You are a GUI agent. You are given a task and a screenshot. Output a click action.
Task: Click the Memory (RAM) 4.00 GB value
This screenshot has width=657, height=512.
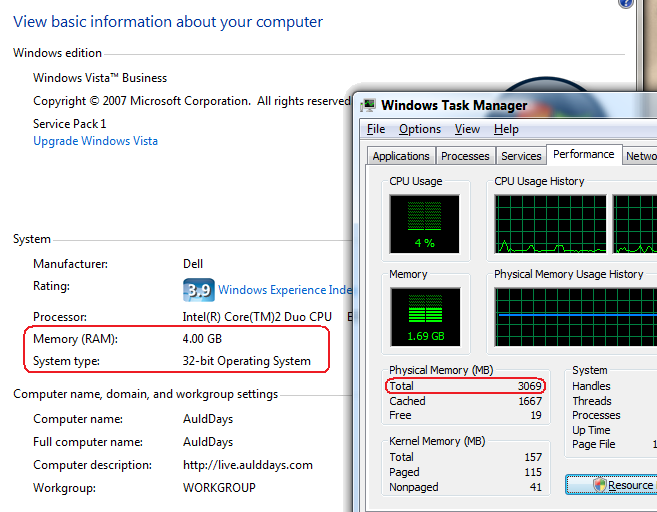[x=202, y=339]
